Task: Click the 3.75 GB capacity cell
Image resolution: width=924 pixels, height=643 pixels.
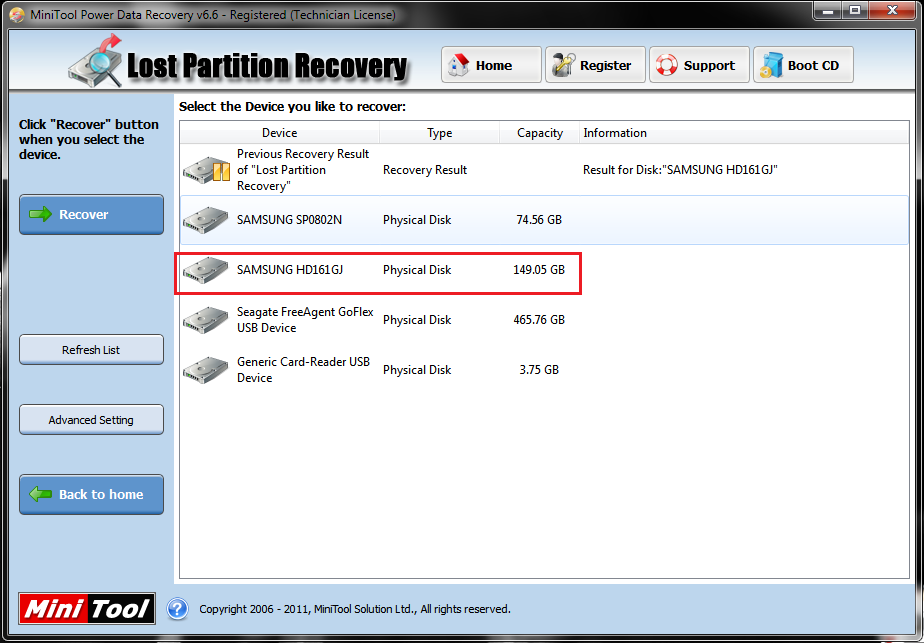Action: click(539, 370)
